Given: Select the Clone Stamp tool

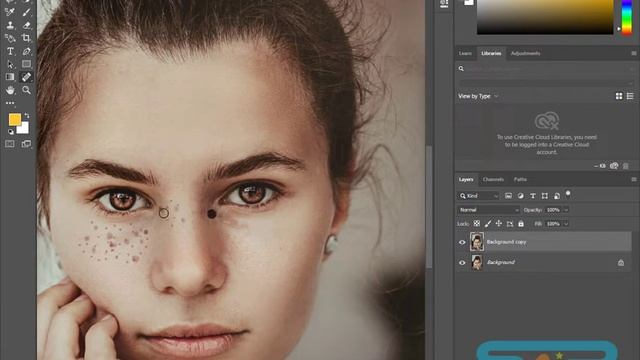Looking at the screenshot, I should click(x=10, y=25).
